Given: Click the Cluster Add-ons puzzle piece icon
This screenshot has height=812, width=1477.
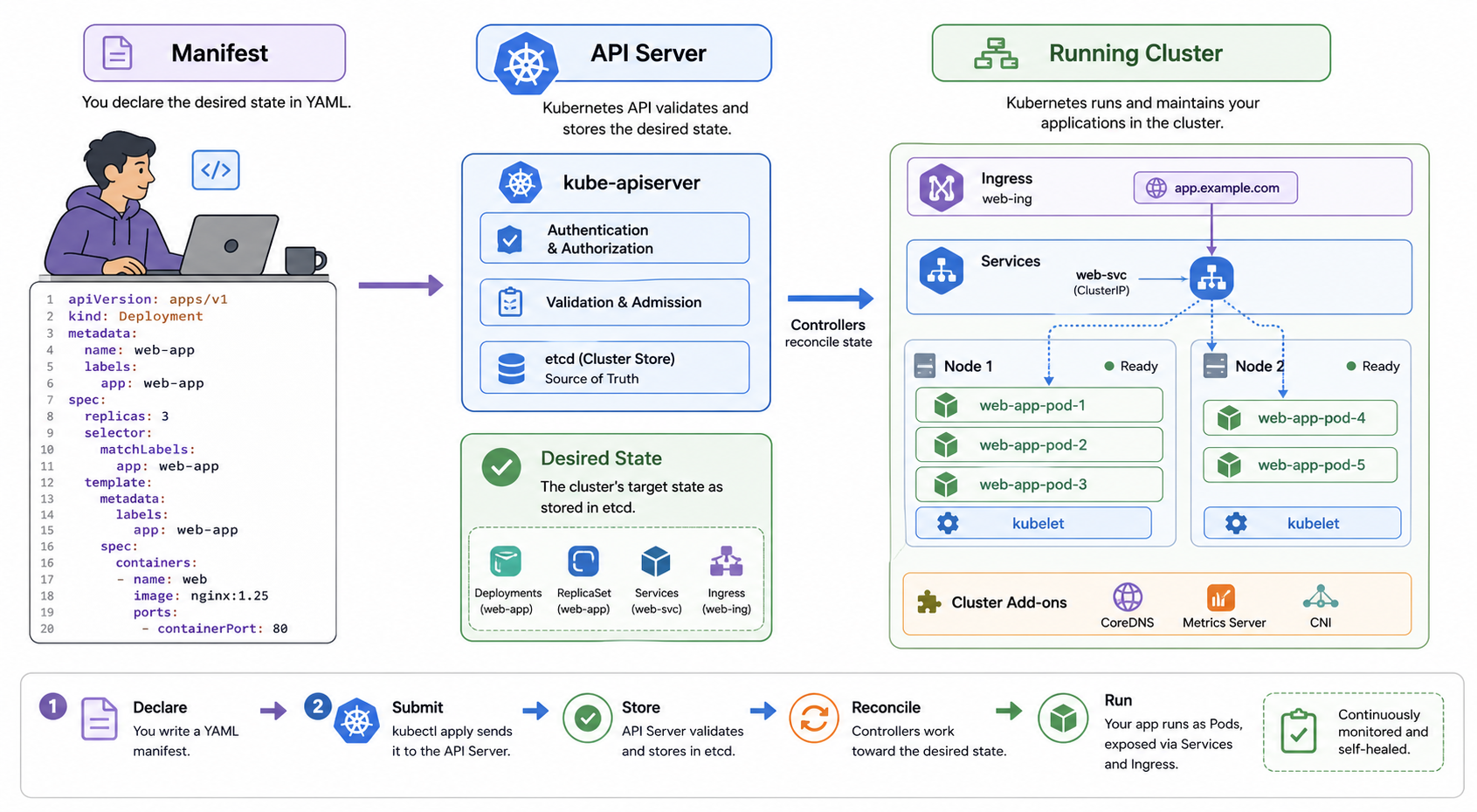Looking at the screenshot, I should [928, 602].
